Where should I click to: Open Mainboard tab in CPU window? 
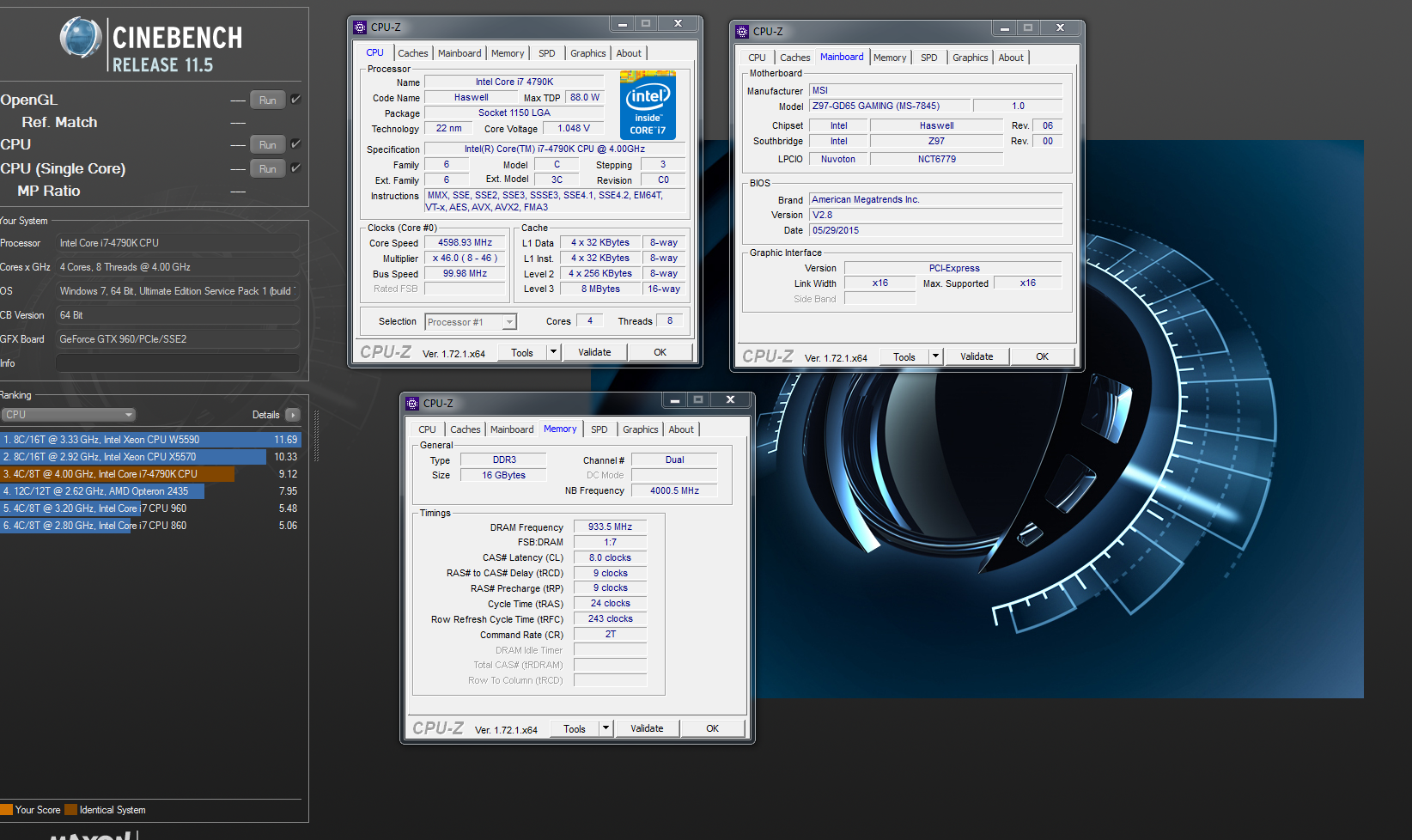(460, 53)
